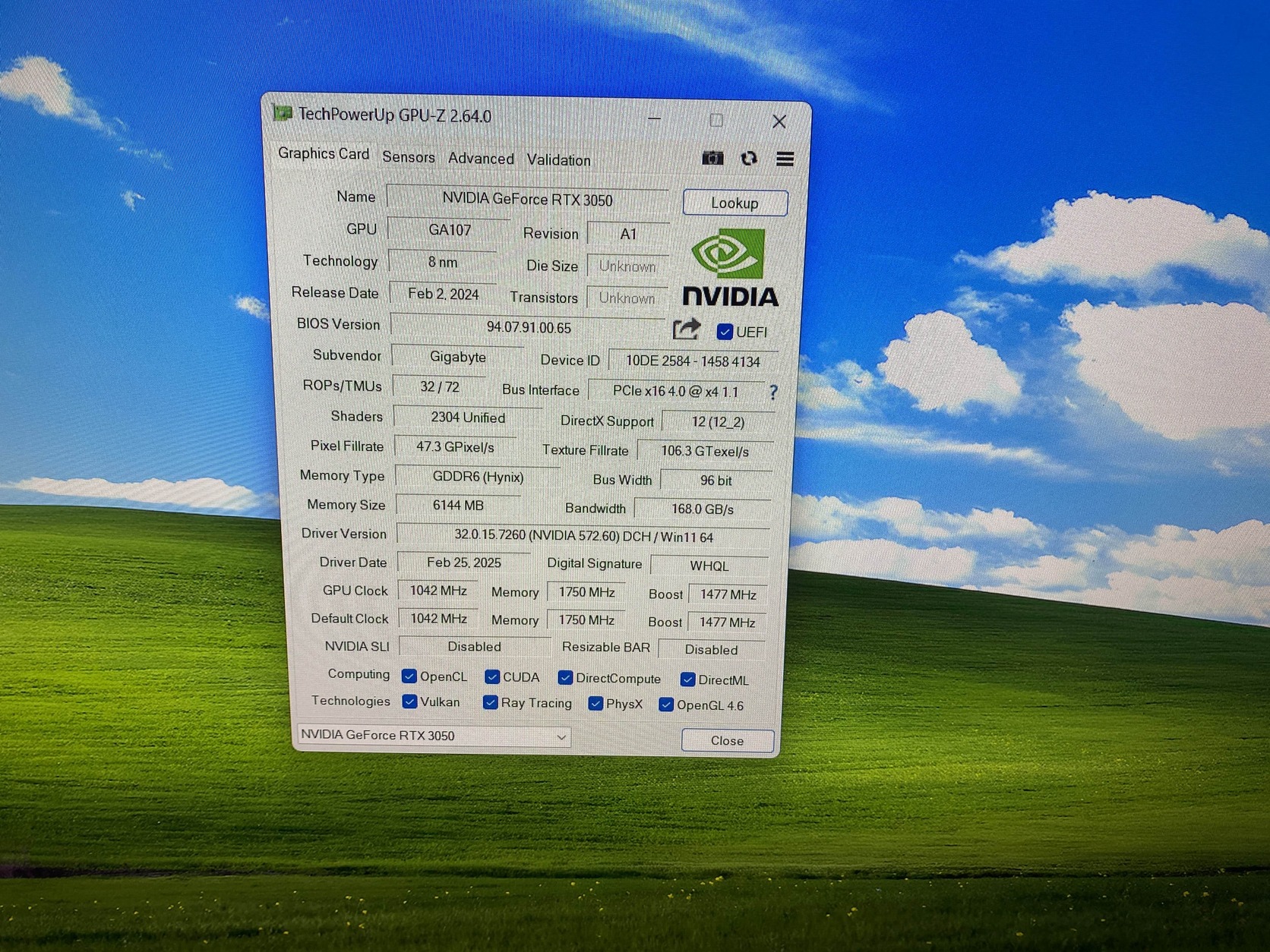Click the Transistors field showing Unknown
The height and width of the screenshot is (952, 1270).
pos(627,298)
